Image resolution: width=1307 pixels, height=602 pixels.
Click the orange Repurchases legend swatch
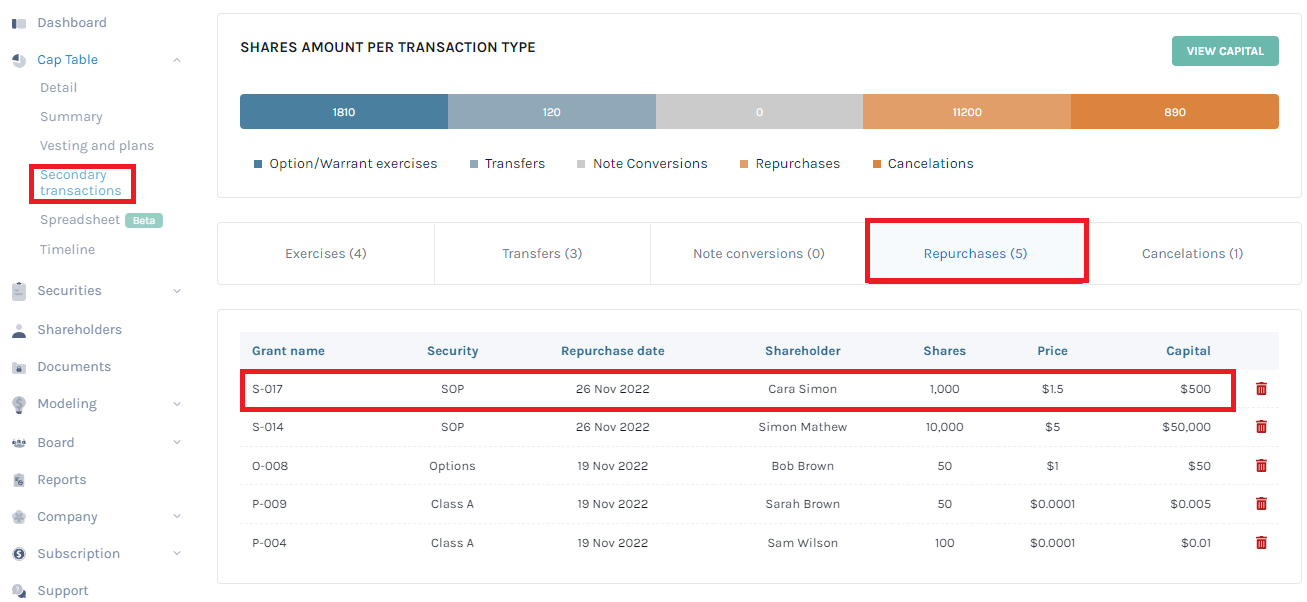(x=743, y=163)
